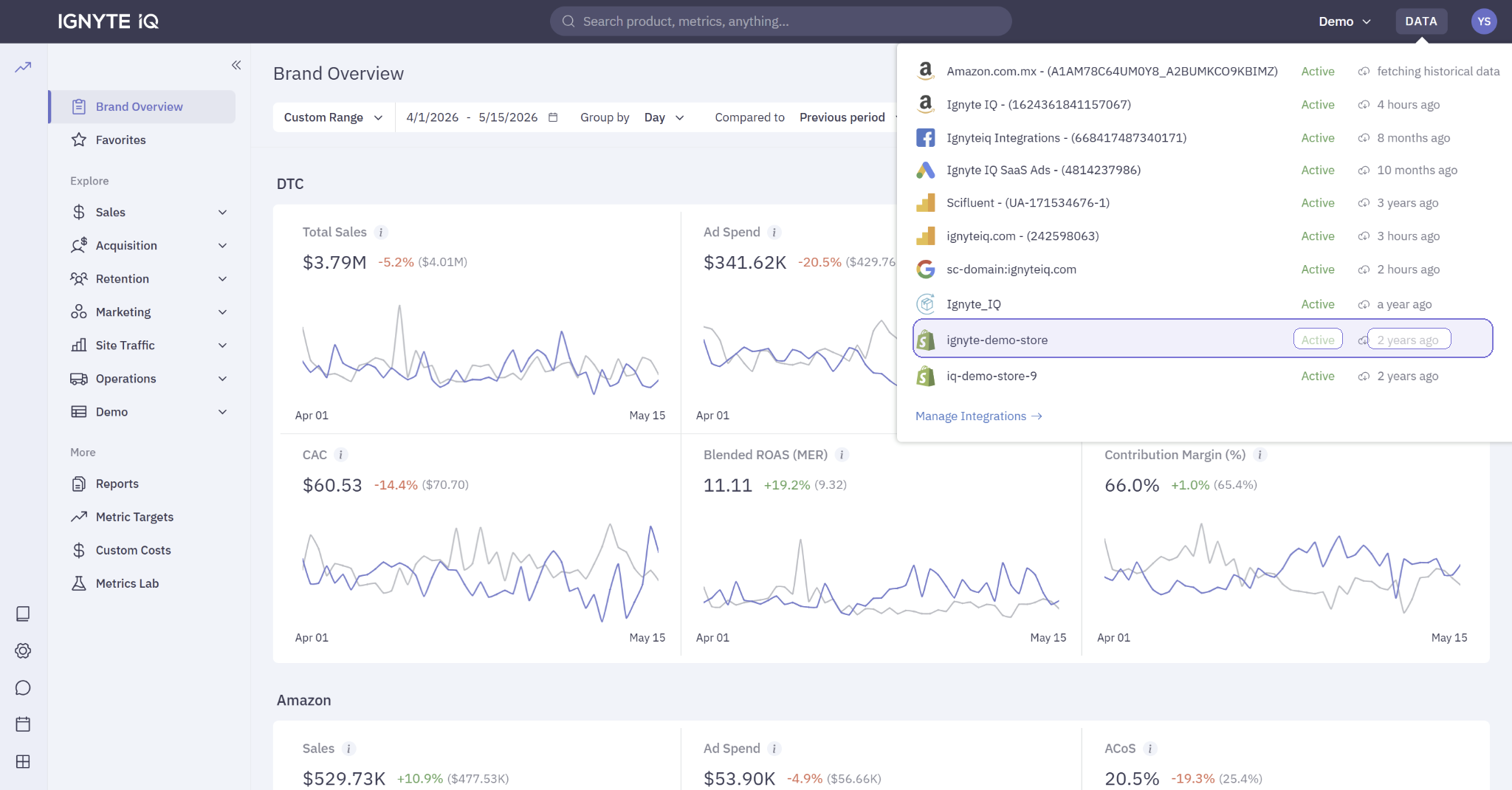
Task: Click the Total Sales trend chart
Action: tap(480, 349)
